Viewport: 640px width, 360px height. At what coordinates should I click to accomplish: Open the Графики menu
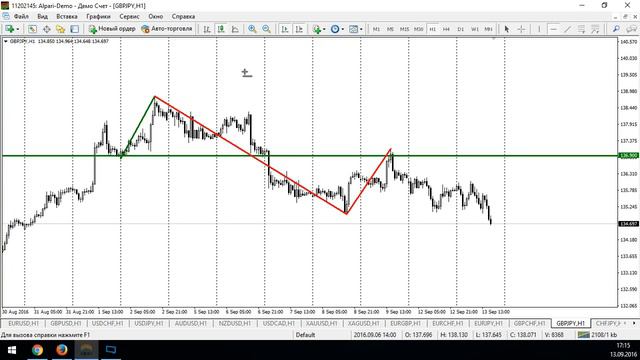pyautogui.click(x=98, y=17)
